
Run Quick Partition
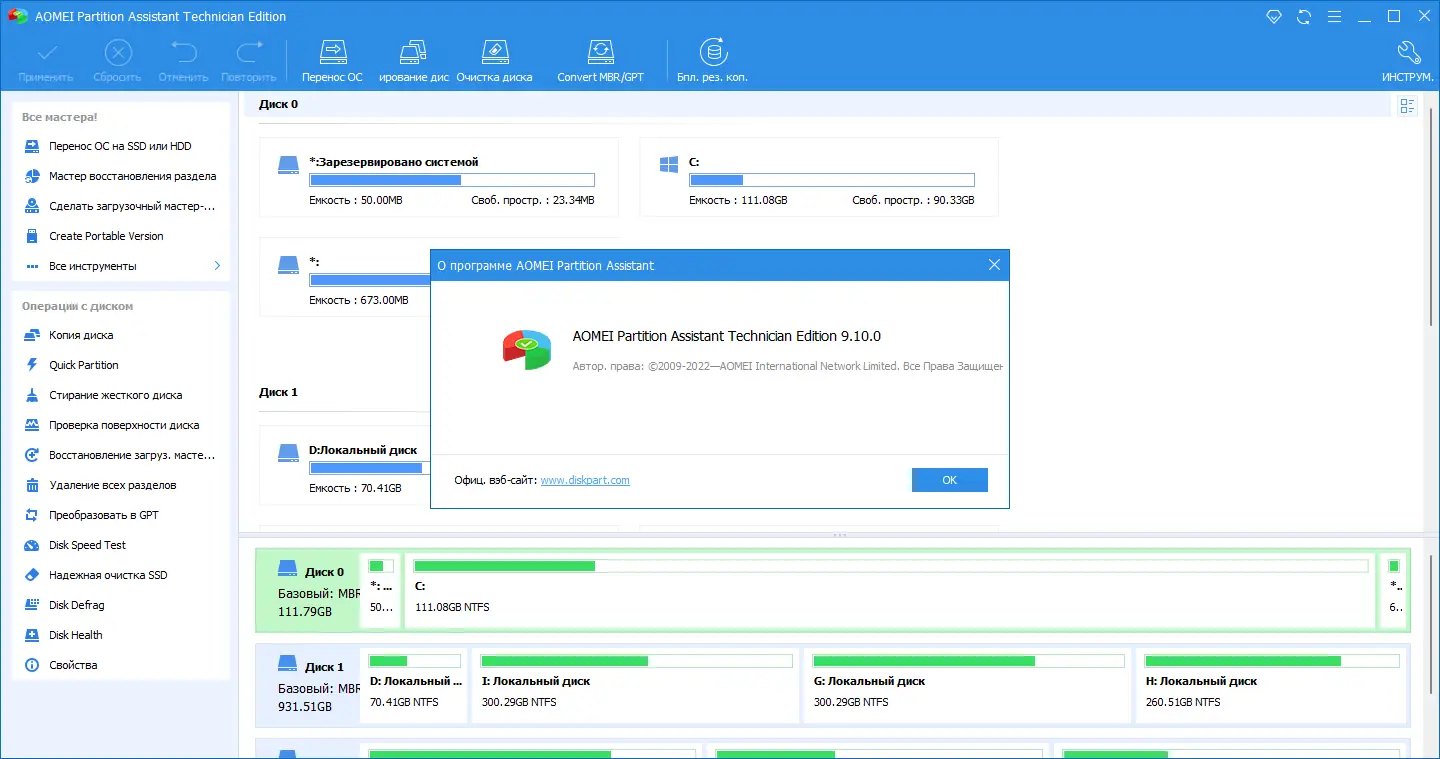tap(120, 365)
